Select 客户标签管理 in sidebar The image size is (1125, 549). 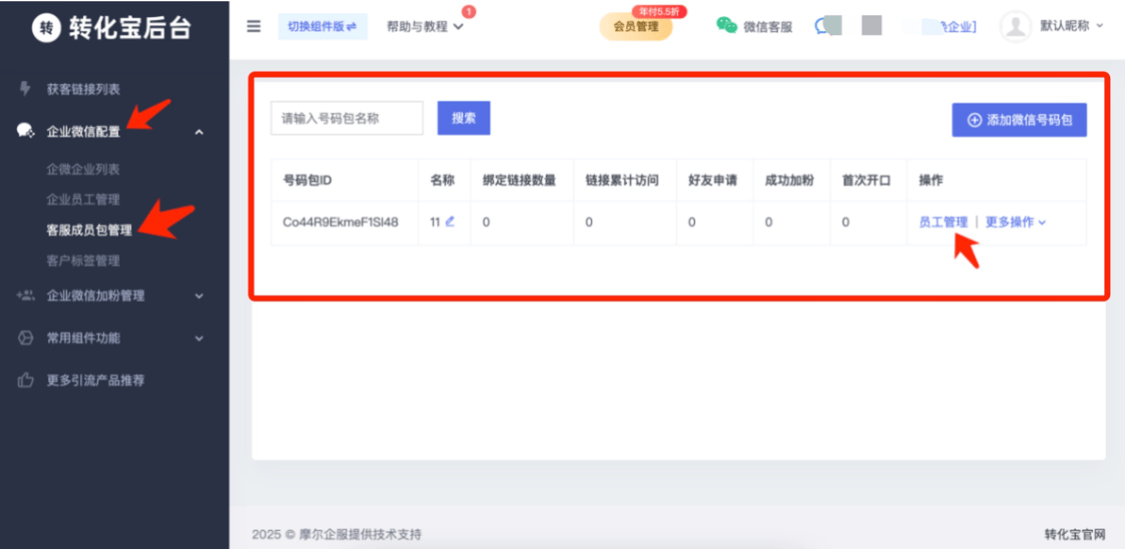[83, 261]
